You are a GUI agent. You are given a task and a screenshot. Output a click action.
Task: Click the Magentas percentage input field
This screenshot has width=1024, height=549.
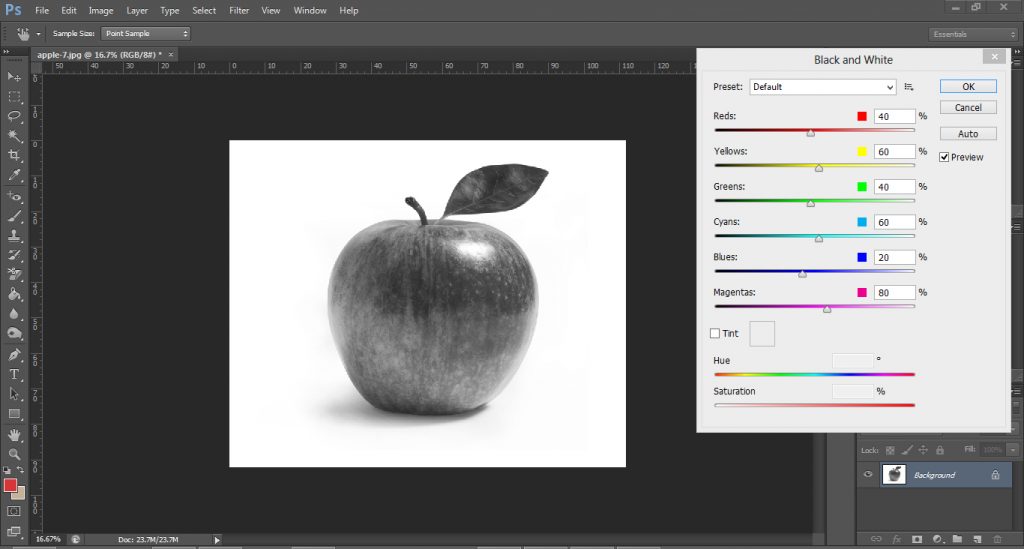click(x=895, y=293)
